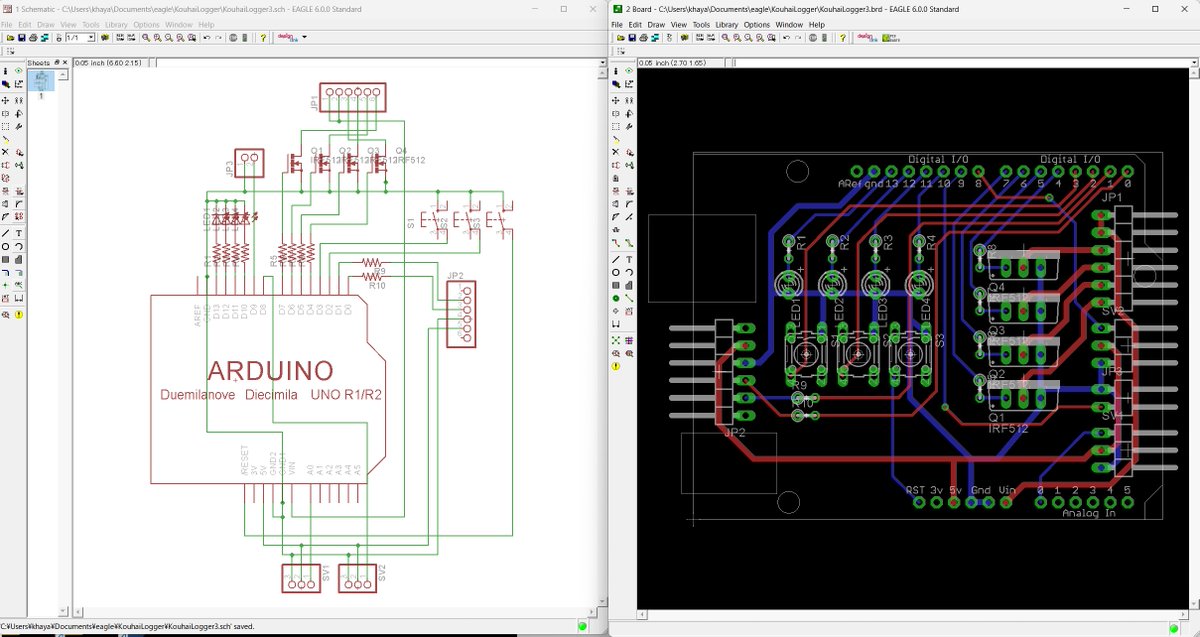Open View menu in Board window
This screenshot has height=637, width=1200.
point(679,24)
